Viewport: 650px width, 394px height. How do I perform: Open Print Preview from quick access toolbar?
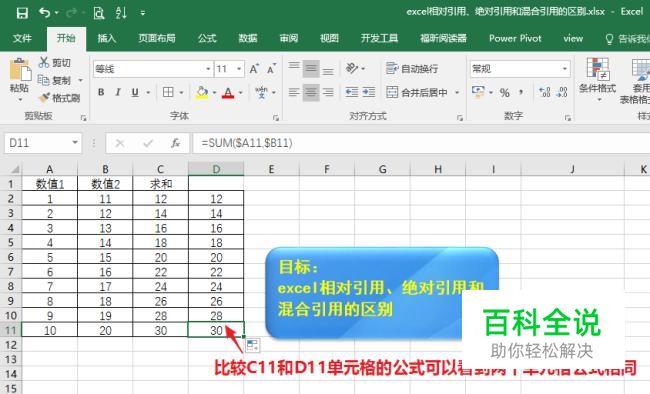tap(99, 13)
